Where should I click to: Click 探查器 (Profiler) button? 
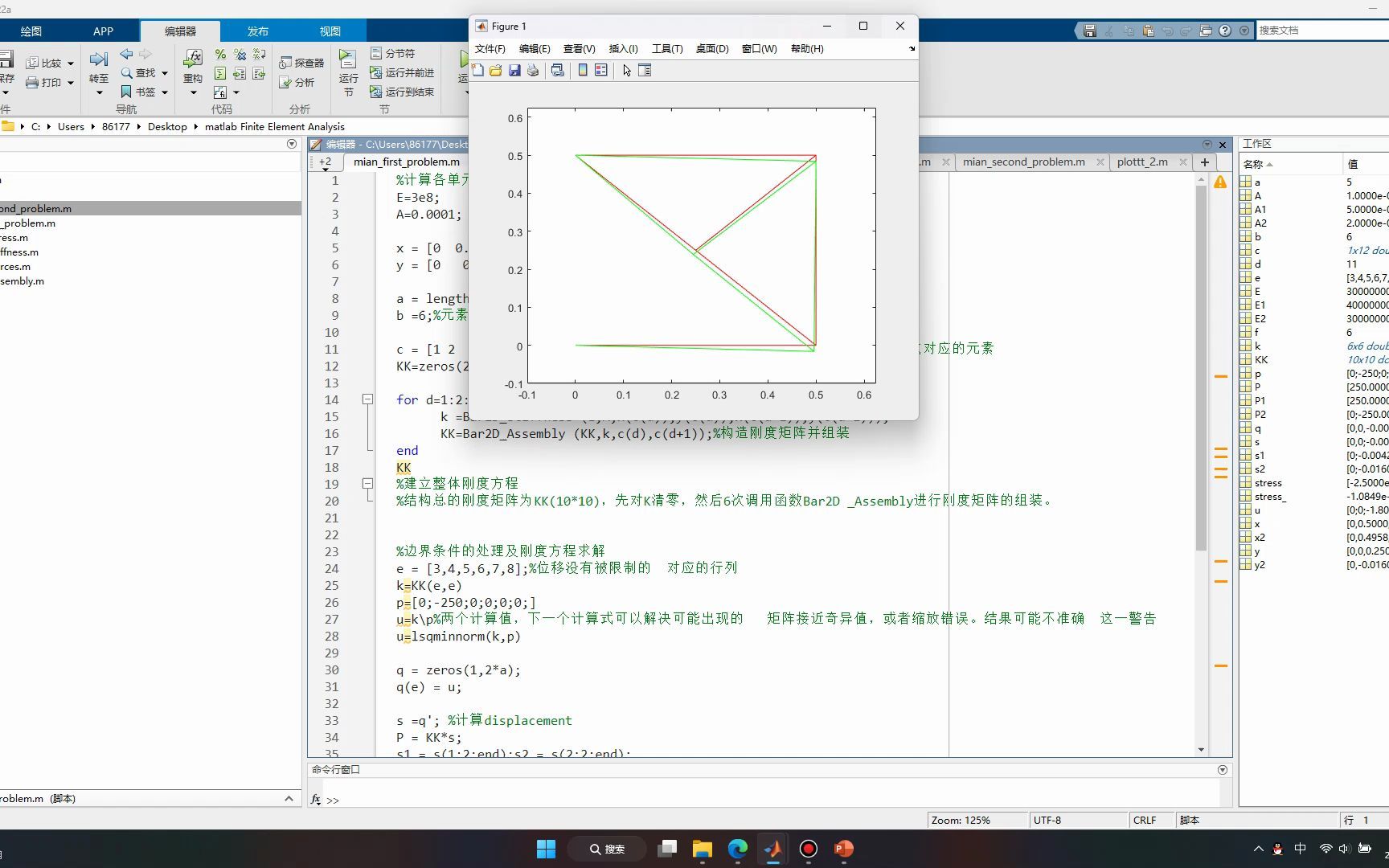(302, 63)
